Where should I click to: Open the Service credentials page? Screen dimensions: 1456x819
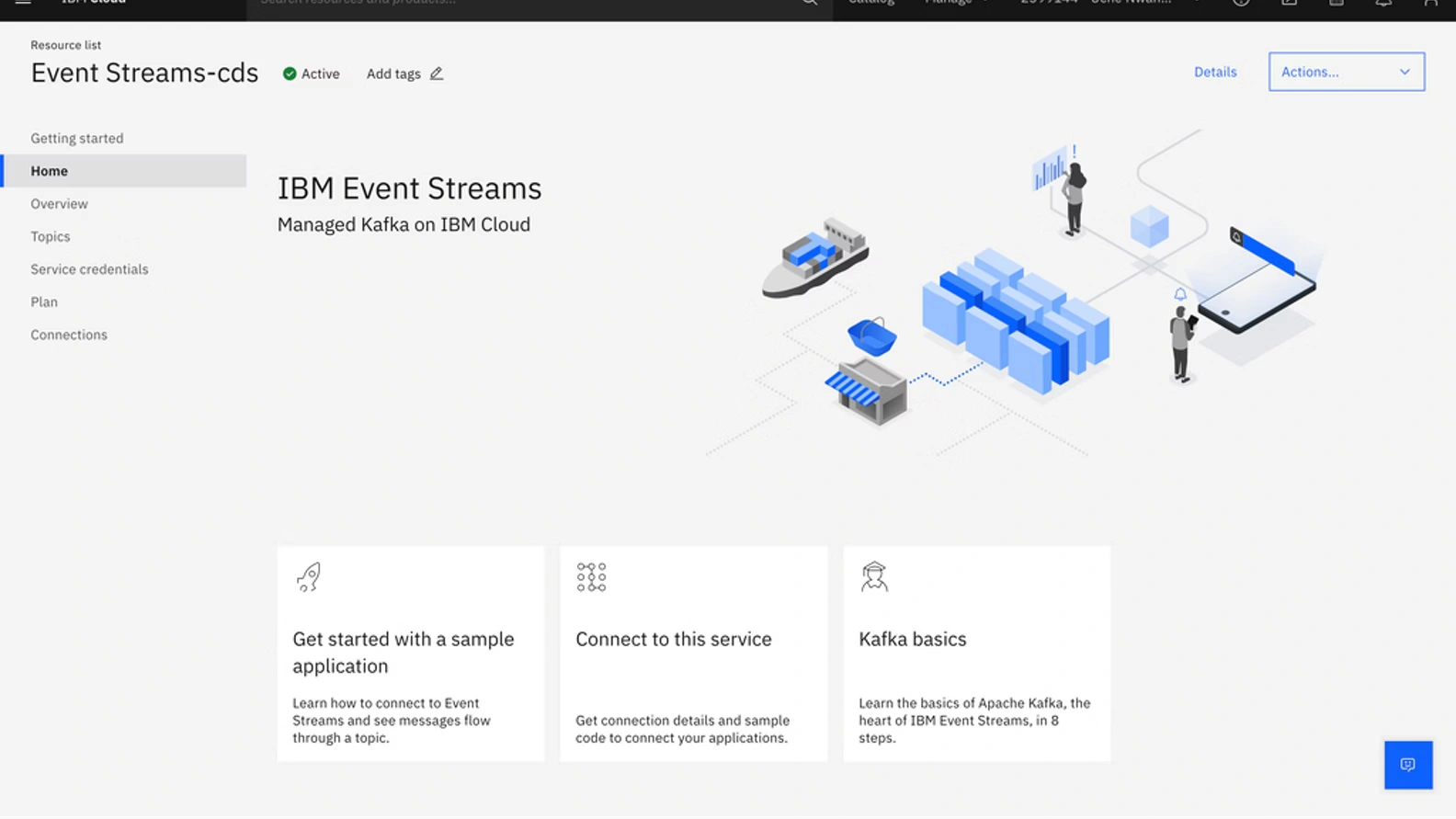click(89, 269)
